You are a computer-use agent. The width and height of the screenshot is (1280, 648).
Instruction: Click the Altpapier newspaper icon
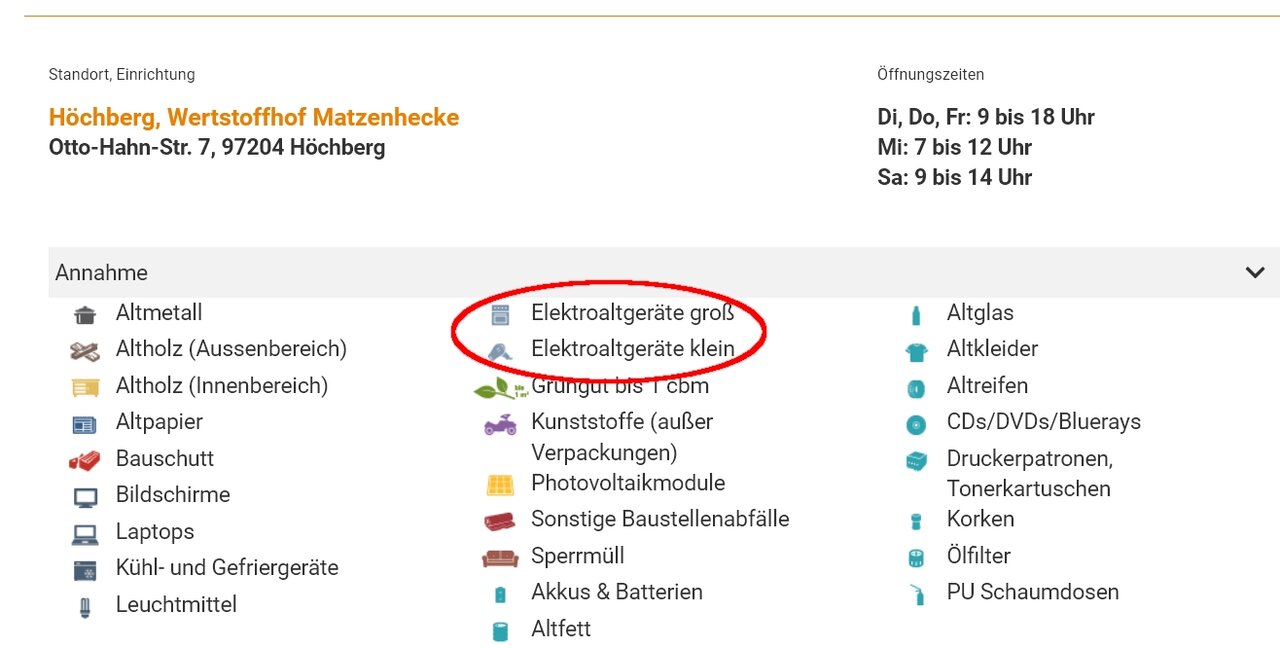pyautogui.click(x=85, y=424)
